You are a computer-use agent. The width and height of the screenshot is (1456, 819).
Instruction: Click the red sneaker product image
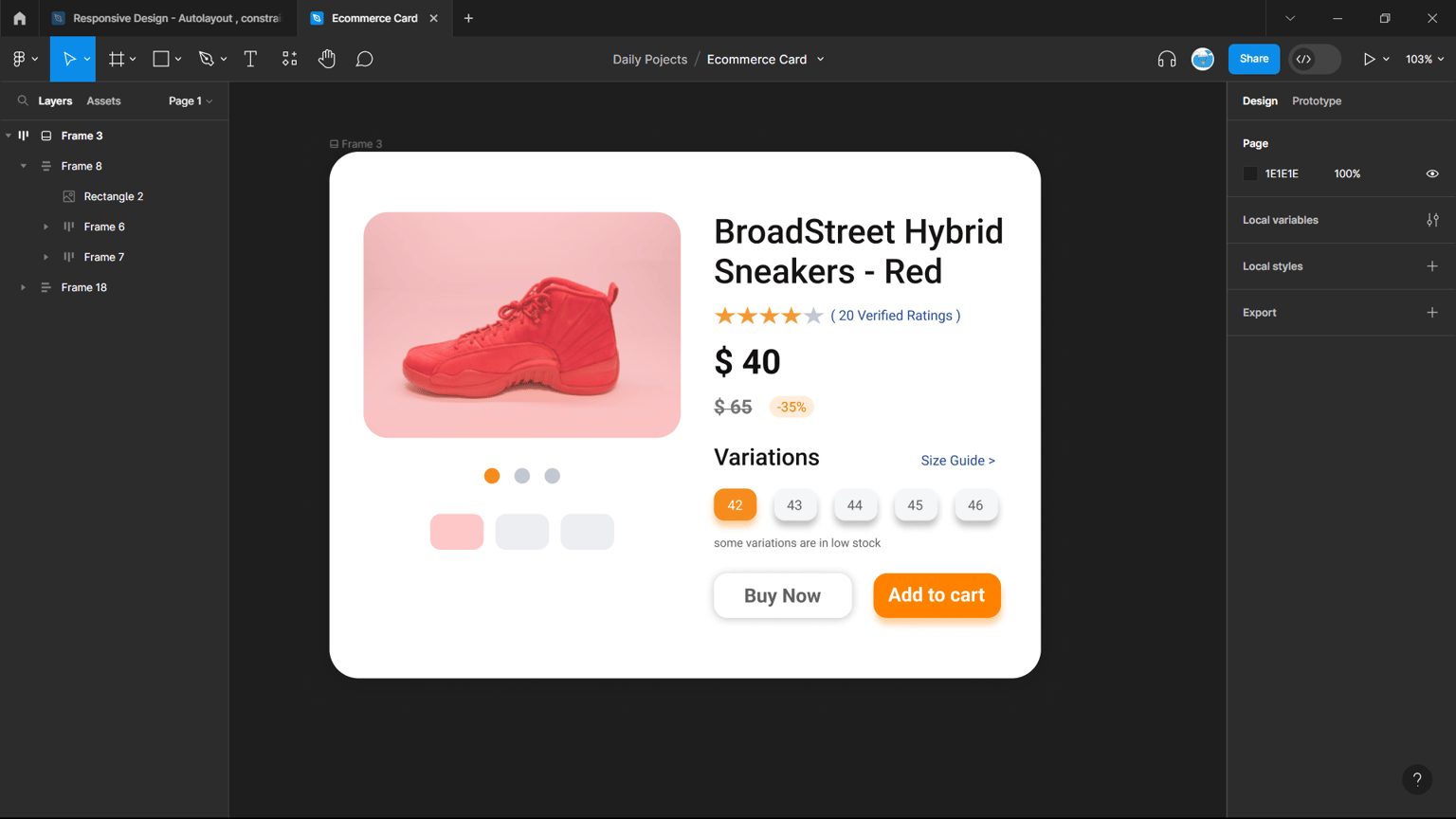tap(522, 325)
